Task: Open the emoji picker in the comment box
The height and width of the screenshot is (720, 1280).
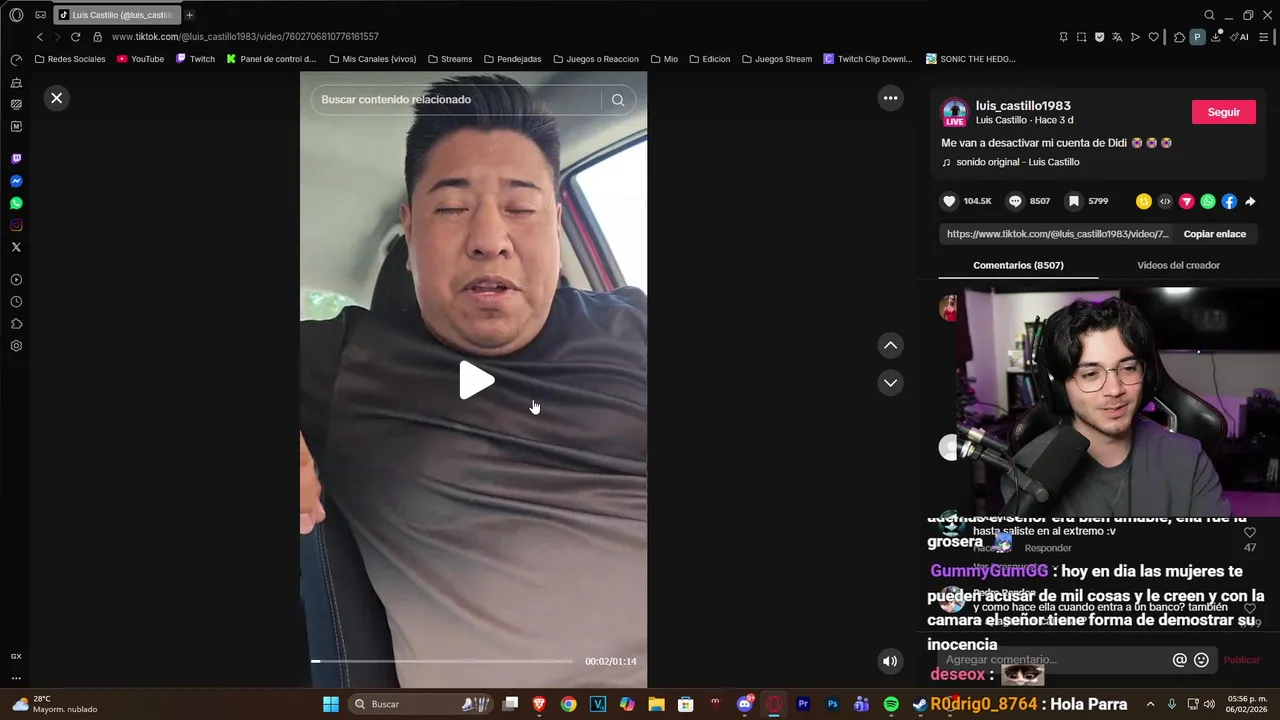Action: pyautogui.click(x=1202, y=660)
